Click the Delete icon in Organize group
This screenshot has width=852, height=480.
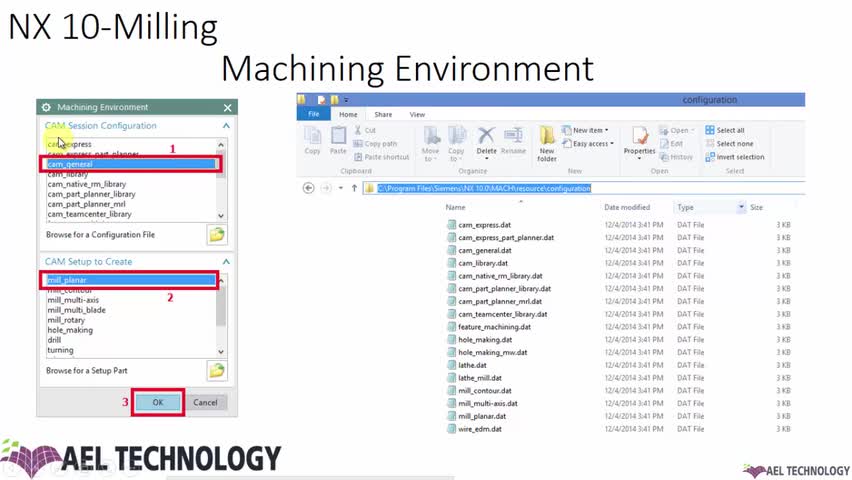pyautogui.click(x=486, y=143)
